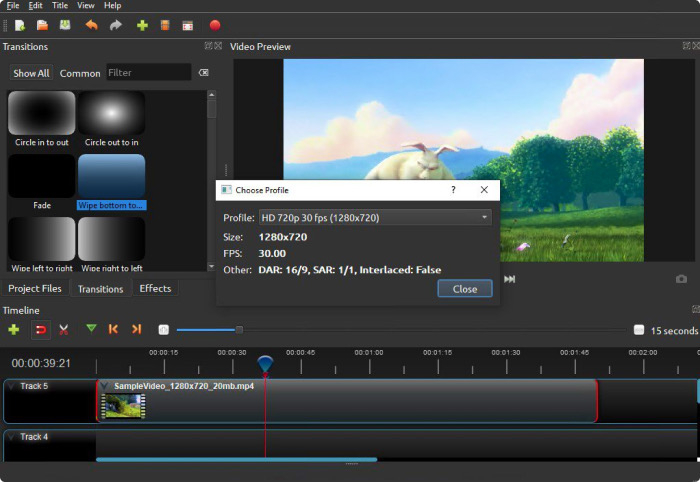Click the timeline zoom slider handle
The image size is (700, 482).
point(239,330)
